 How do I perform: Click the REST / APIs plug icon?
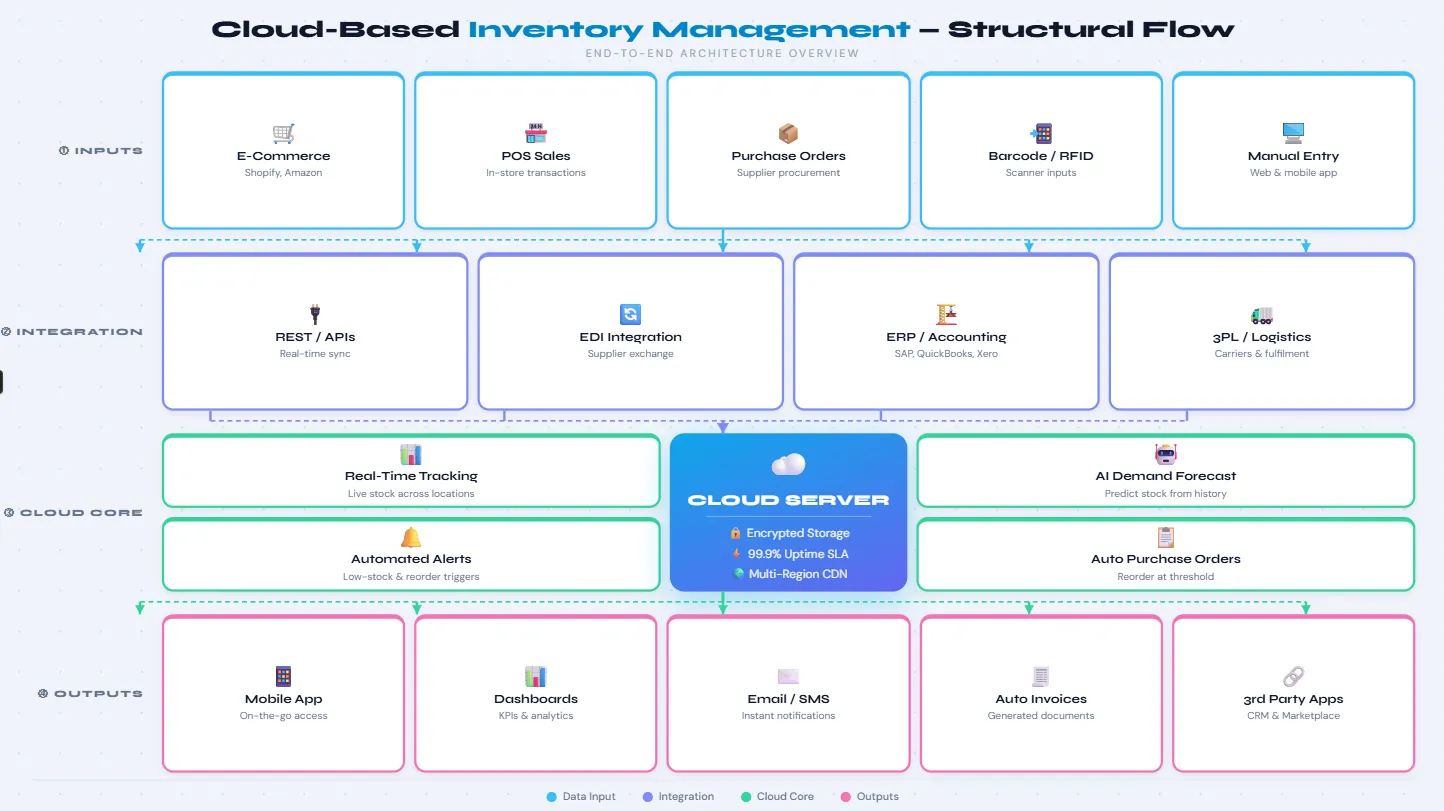314,312
